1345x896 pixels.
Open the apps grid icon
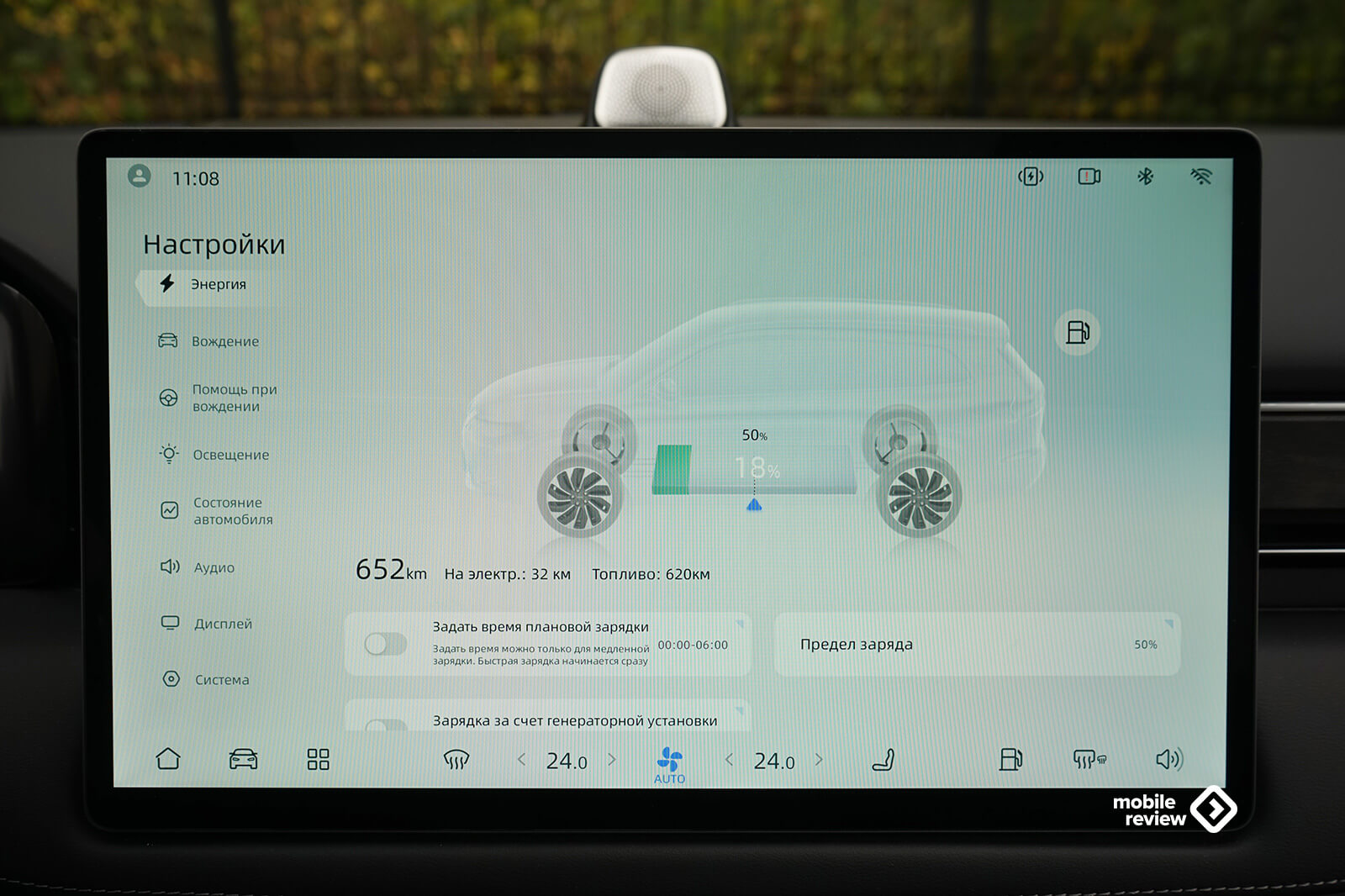point(318,760)
